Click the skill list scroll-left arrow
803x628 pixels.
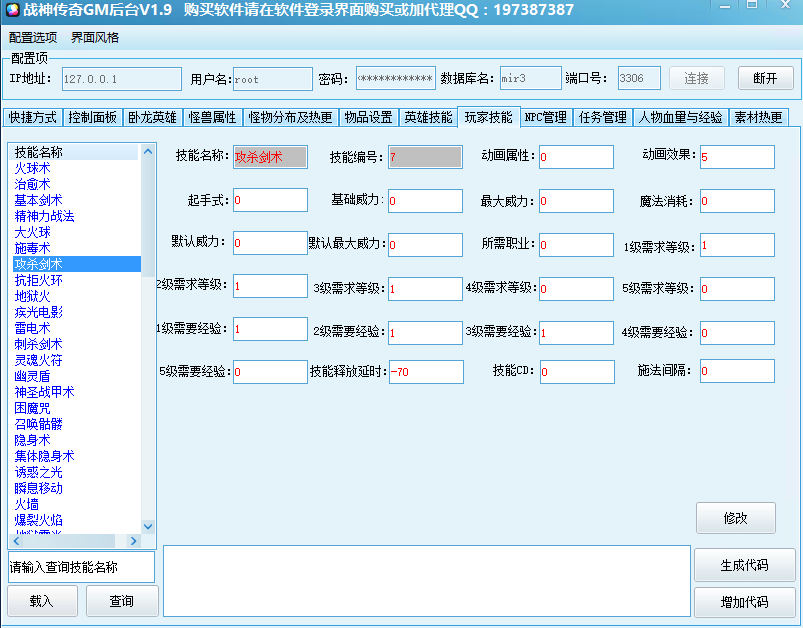(x=17, y=540)
